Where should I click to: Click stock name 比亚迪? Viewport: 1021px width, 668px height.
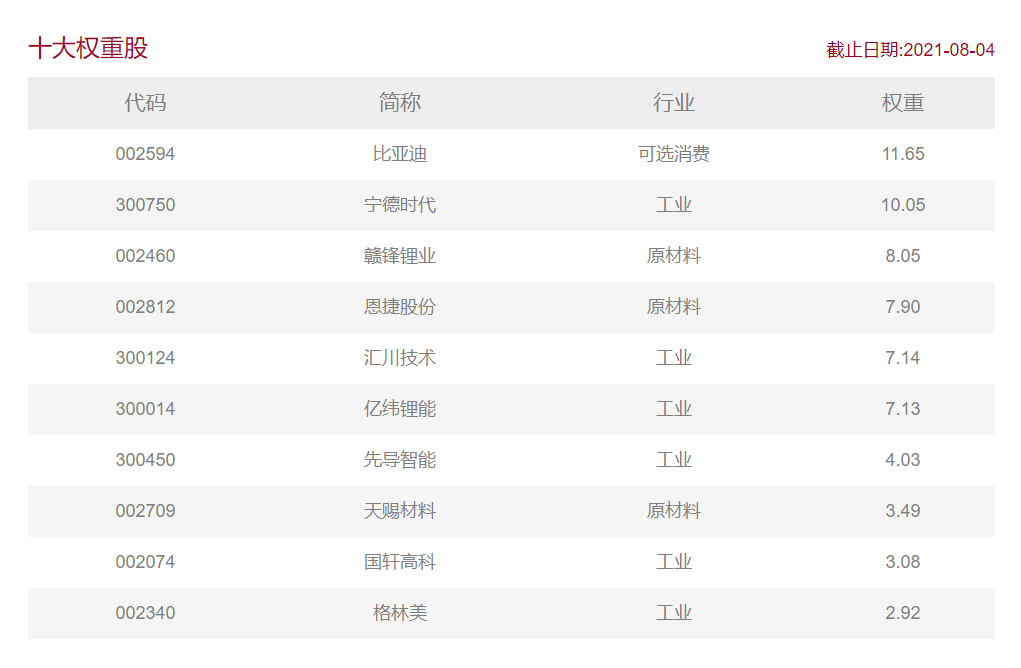pyautogui.click(x=400, y=154)
